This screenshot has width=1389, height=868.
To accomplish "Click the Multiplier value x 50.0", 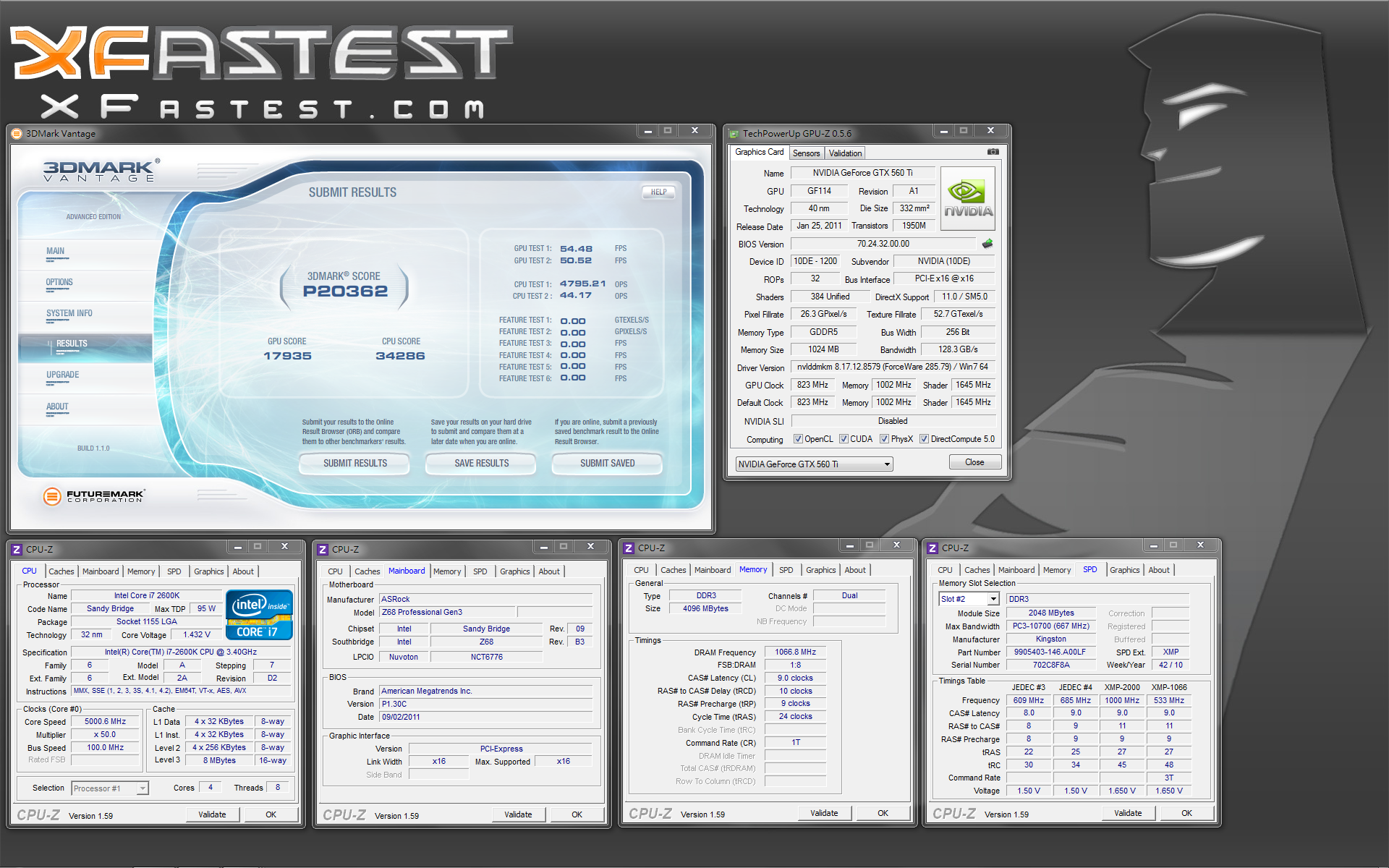I will [x=105, y=735].
